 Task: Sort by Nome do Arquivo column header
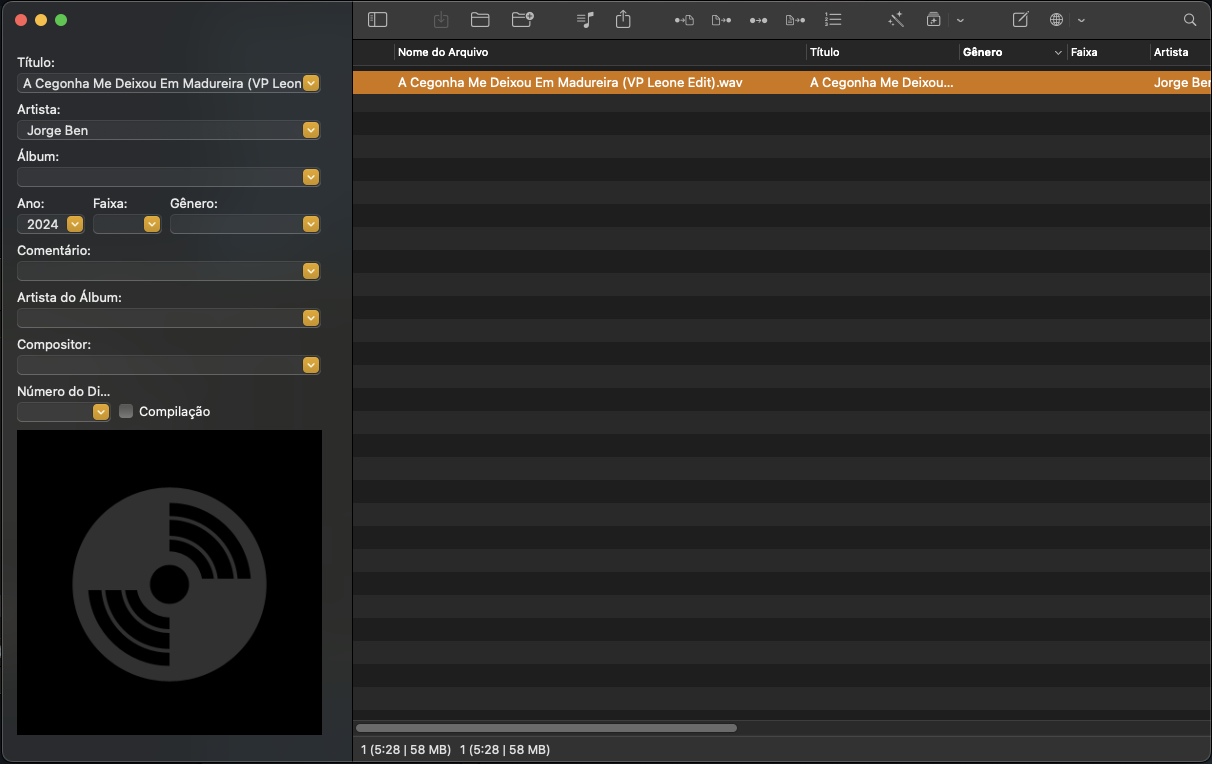pos(600,52)
